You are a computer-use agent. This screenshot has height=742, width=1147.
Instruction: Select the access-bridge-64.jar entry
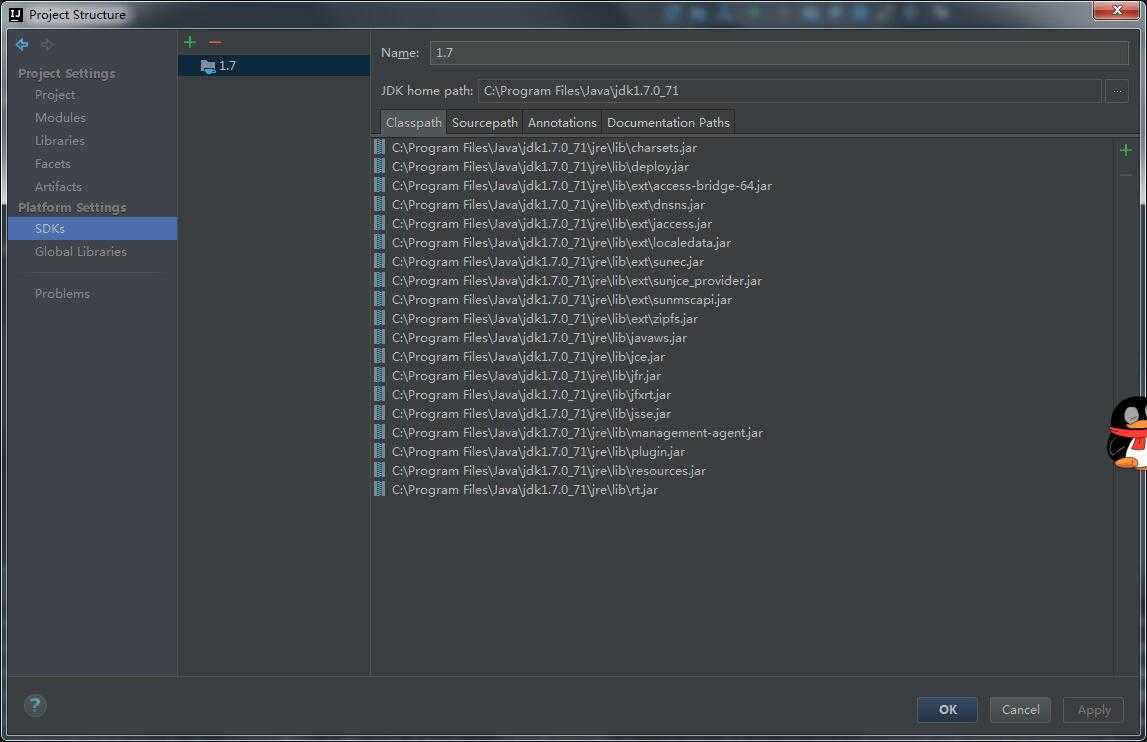582,186
